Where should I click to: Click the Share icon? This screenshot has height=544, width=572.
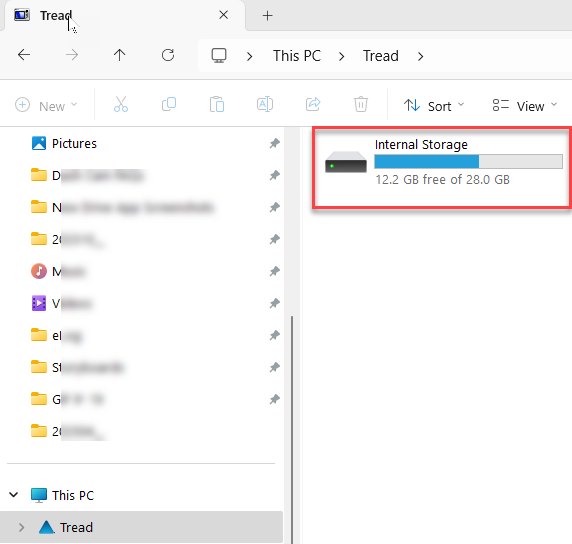click(x=313, y=104)
